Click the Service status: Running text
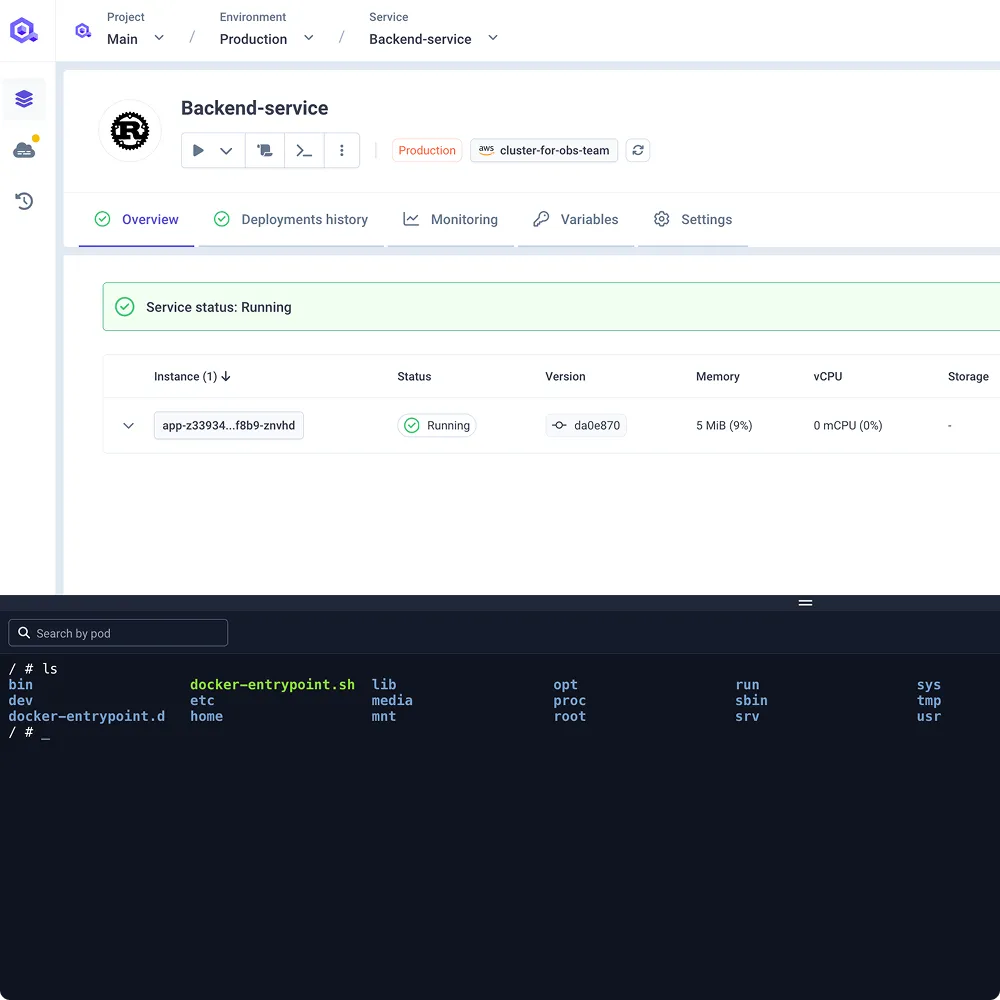 tap(219, 307)
